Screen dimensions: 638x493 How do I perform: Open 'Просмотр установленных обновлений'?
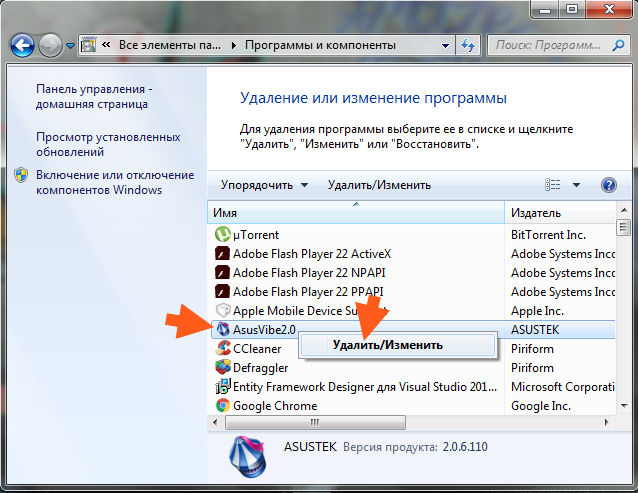(x=108, y=144)
